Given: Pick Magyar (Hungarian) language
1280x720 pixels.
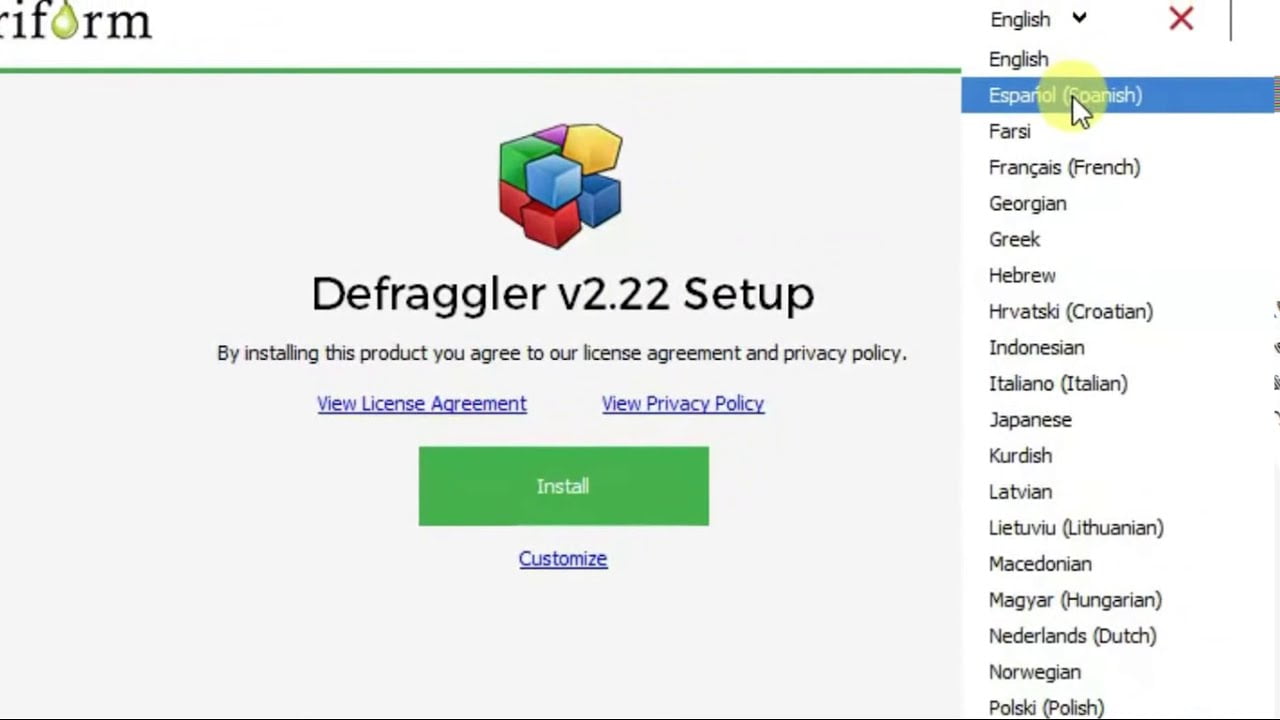Looking at the screenshot, I should [x=1119, y=599].
